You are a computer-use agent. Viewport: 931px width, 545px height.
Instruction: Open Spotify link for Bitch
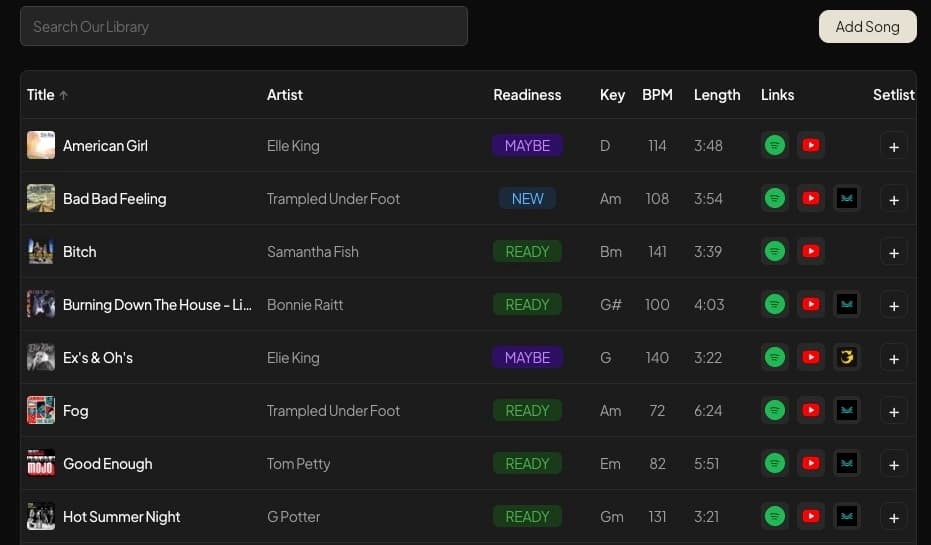tap(774, 251)
